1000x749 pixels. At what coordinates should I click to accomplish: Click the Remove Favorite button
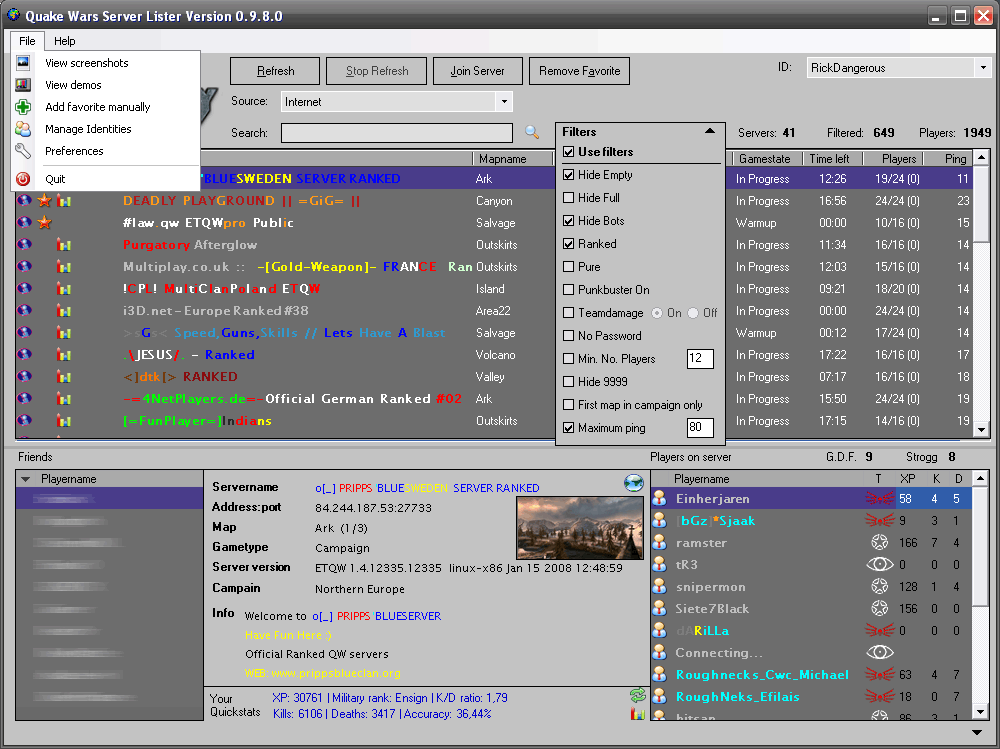coord(579,71)
